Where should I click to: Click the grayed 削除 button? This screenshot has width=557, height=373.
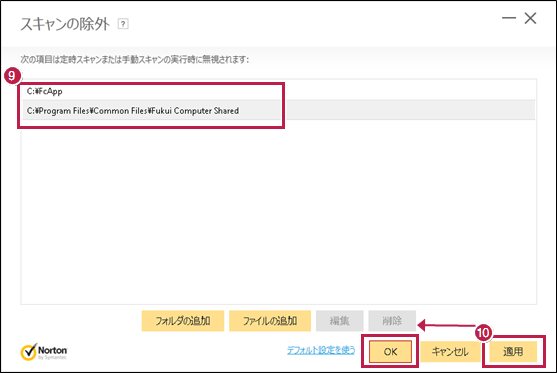[392, 321]
